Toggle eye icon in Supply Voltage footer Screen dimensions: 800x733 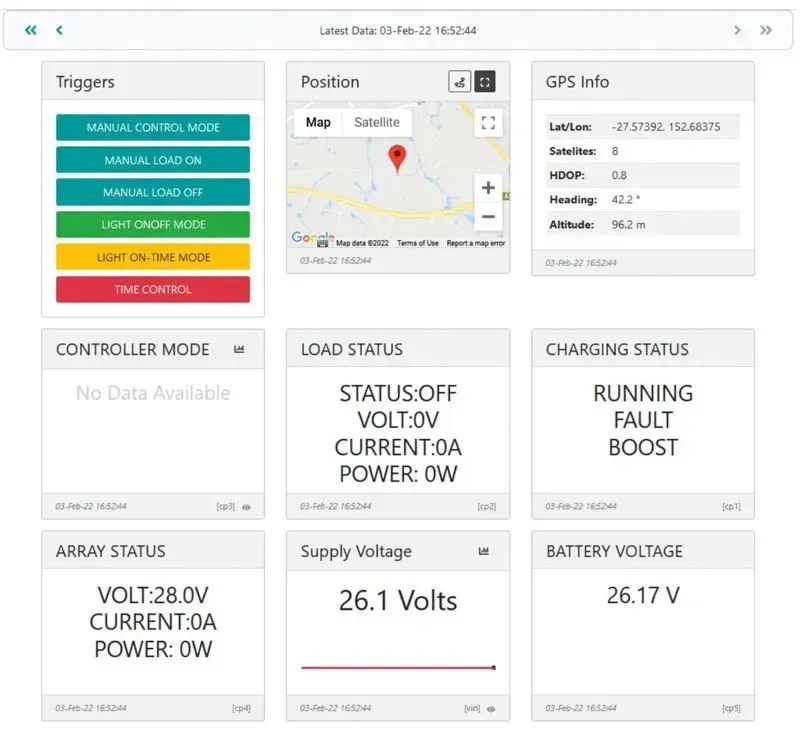(491, 709)
